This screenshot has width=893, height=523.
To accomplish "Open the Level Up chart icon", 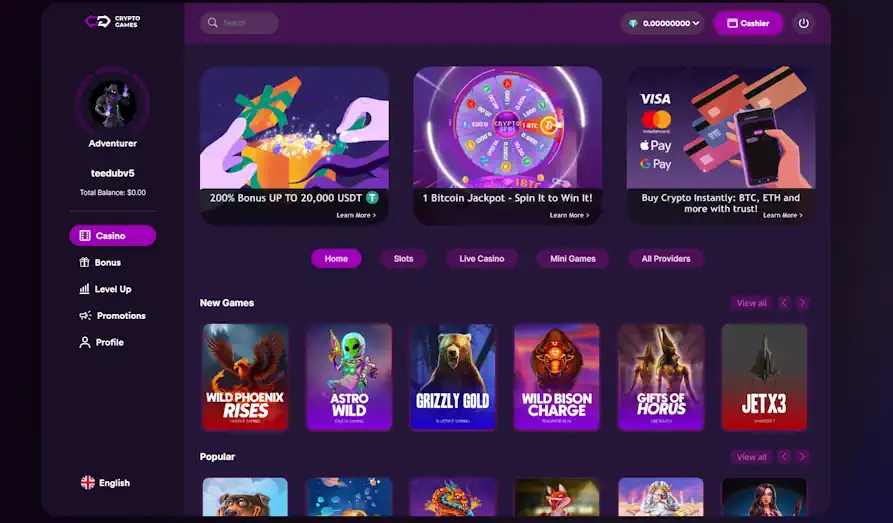I will point(84,289).
